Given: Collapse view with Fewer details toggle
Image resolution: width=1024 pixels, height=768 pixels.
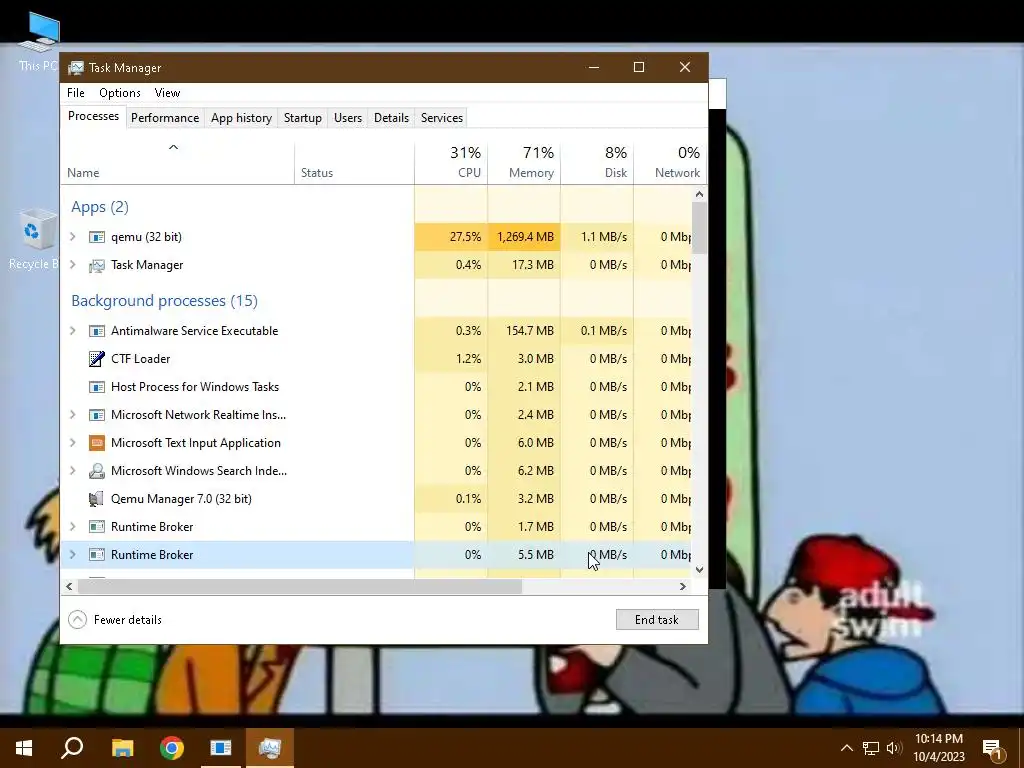Looking at the screenshot, I should coord(115,620).
